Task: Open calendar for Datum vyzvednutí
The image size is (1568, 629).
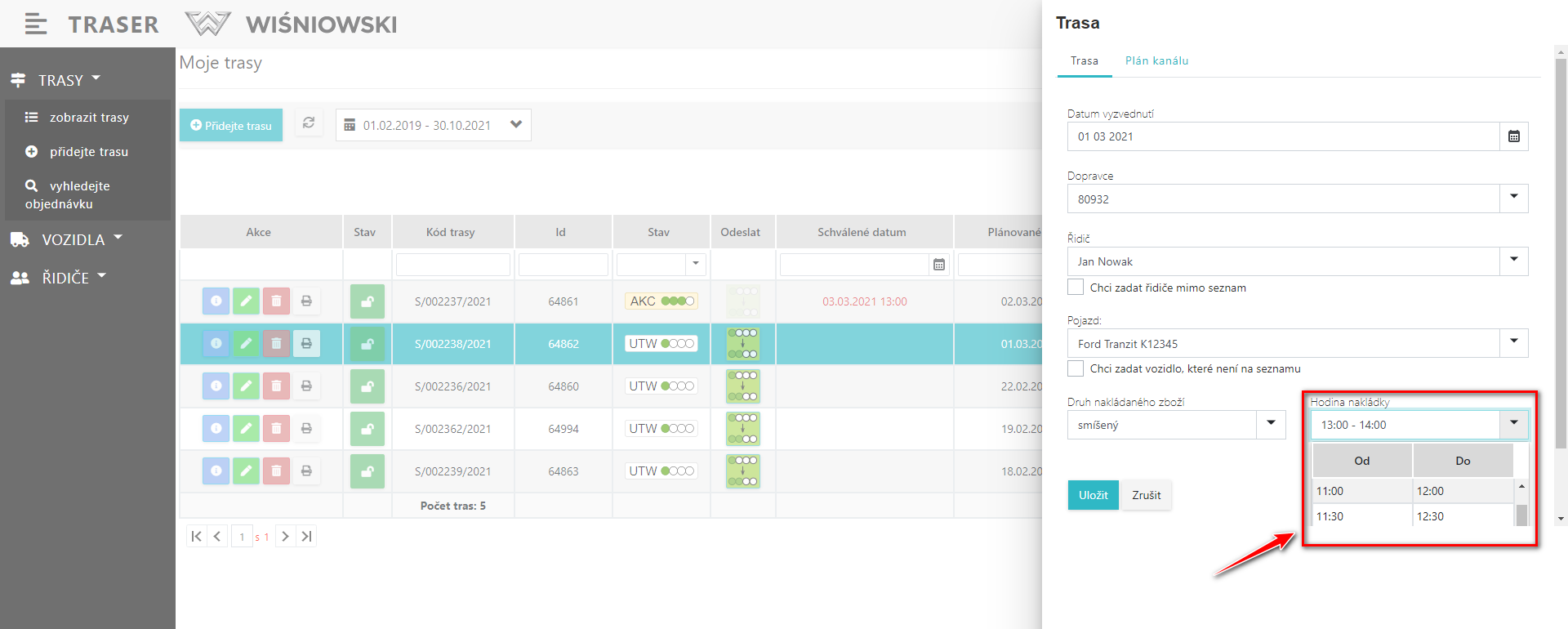Action: (x=1513, y=136)
